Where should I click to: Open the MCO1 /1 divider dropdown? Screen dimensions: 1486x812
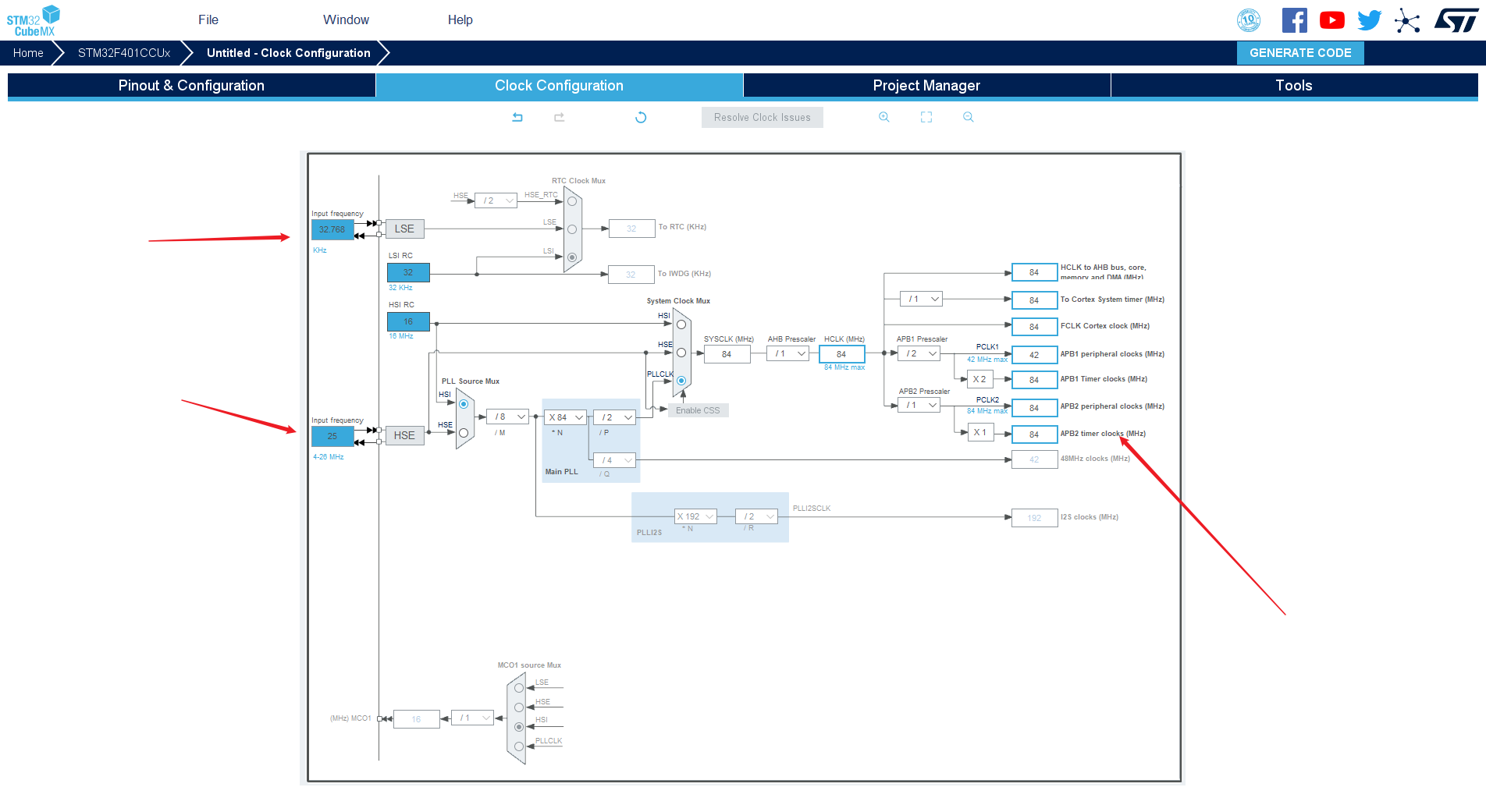pos(473,718)
